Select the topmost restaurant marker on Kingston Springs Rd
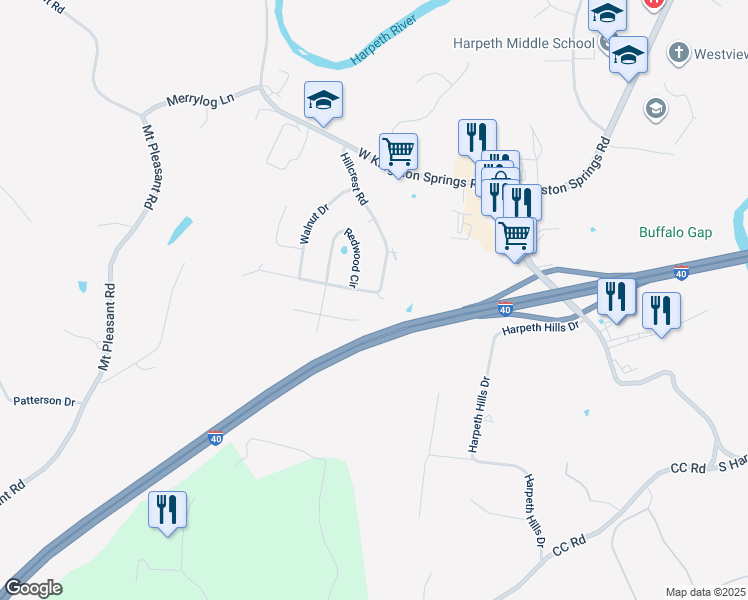Screen dimensions: 748x600 [477, 138]
